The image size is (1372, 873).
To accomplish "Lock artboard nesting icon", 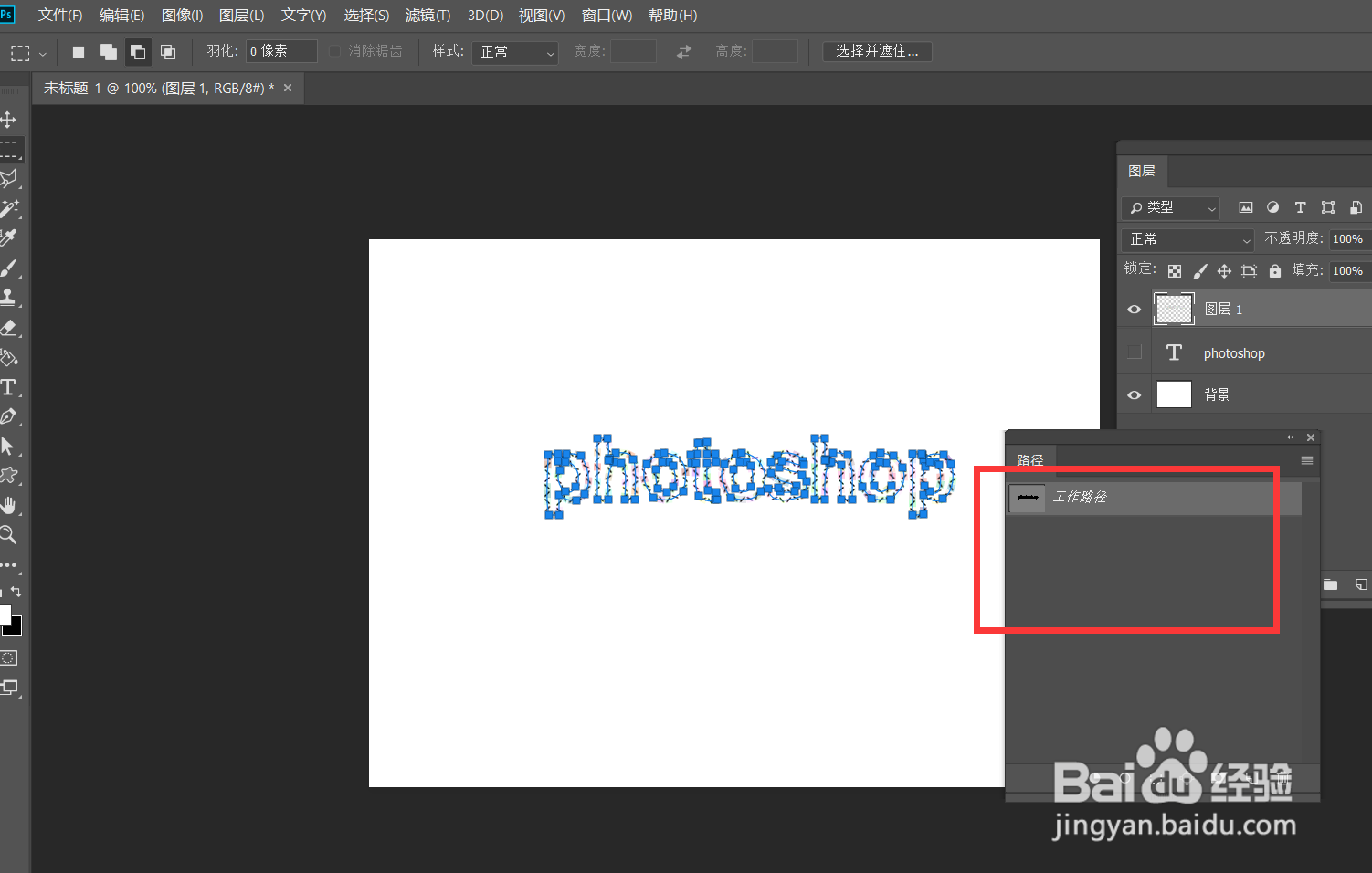I will pyautogui.click(x=1250, y=271).
